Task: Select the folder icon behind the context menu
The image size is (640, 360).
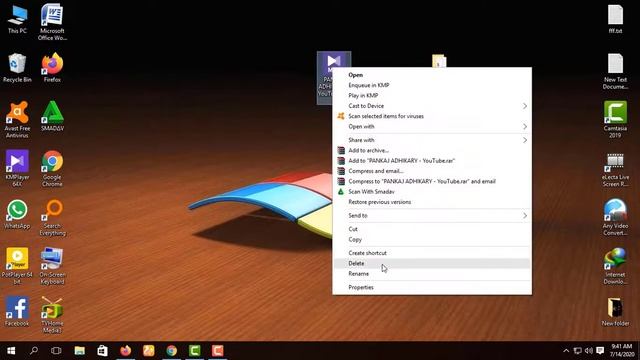Action: click(439, 61)
